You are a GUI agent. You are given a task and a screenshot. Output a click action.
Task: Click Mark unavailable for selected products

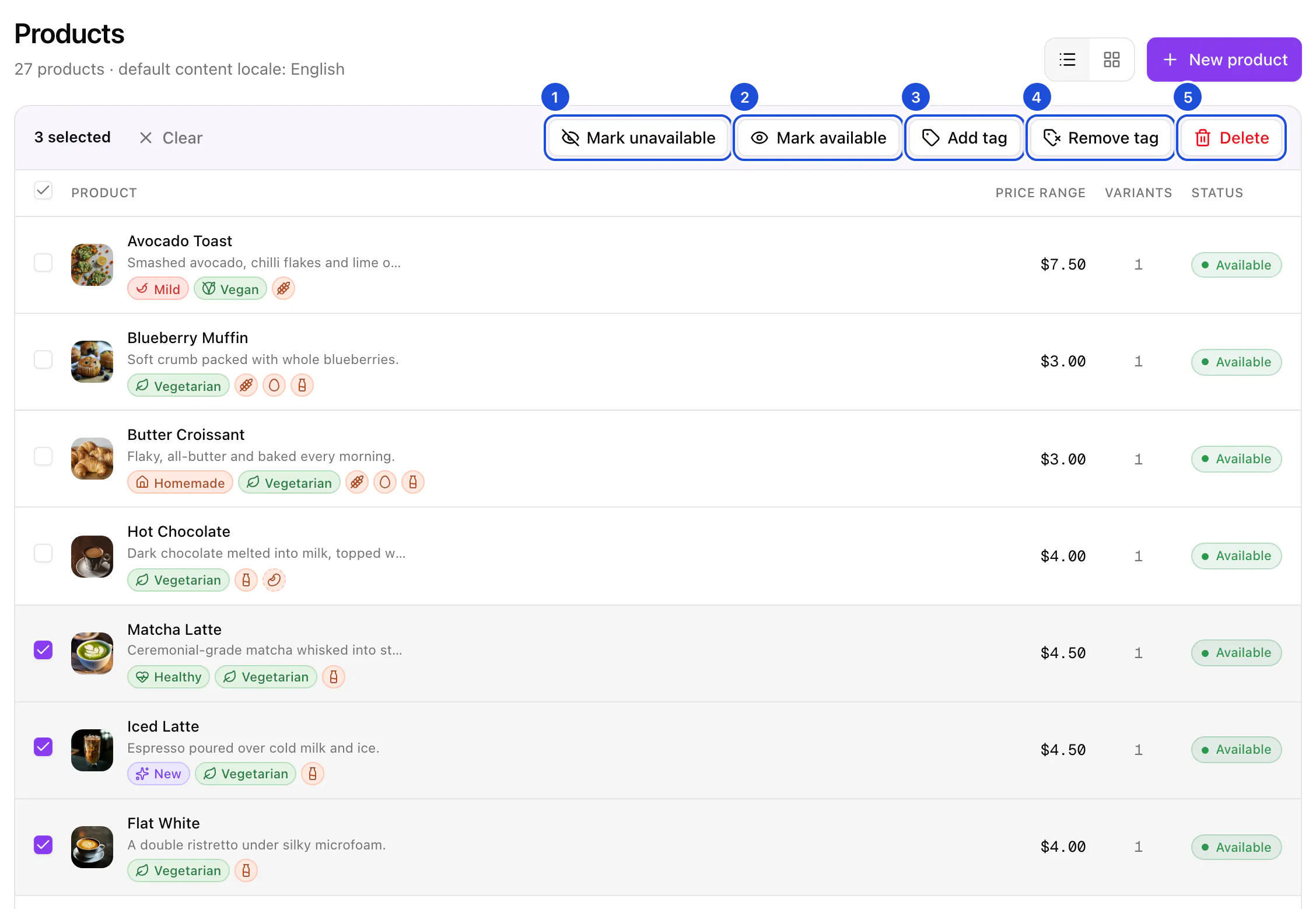pyautogui.click(x=638, y=138)
